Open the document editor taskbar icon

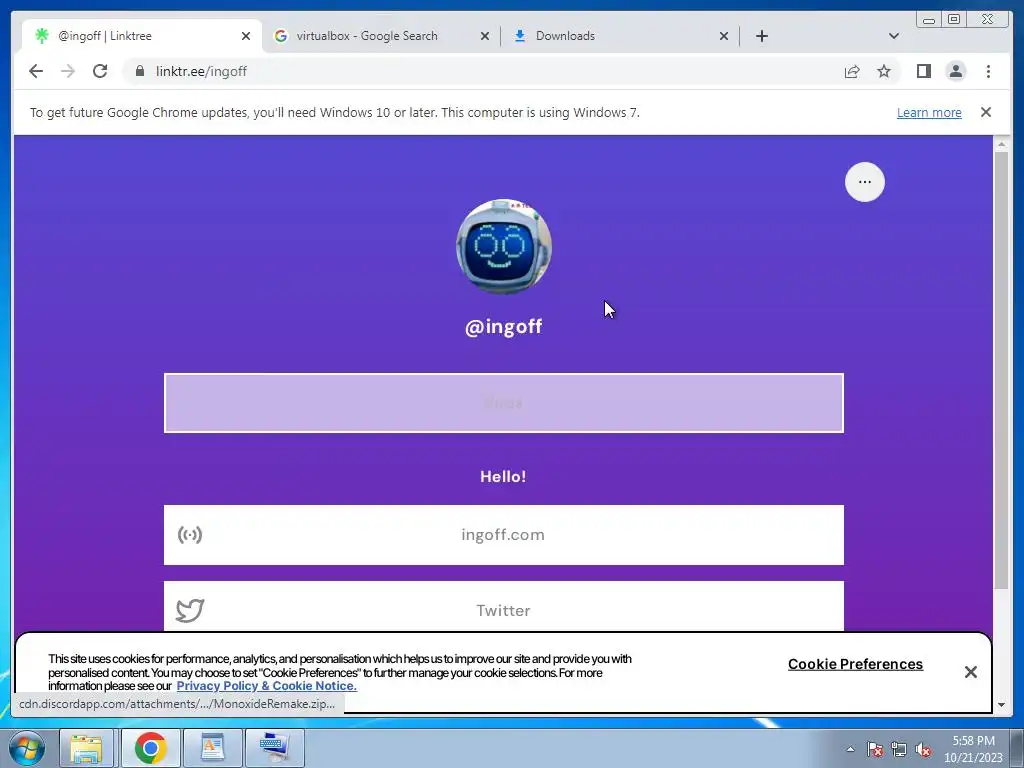(212, 748)
